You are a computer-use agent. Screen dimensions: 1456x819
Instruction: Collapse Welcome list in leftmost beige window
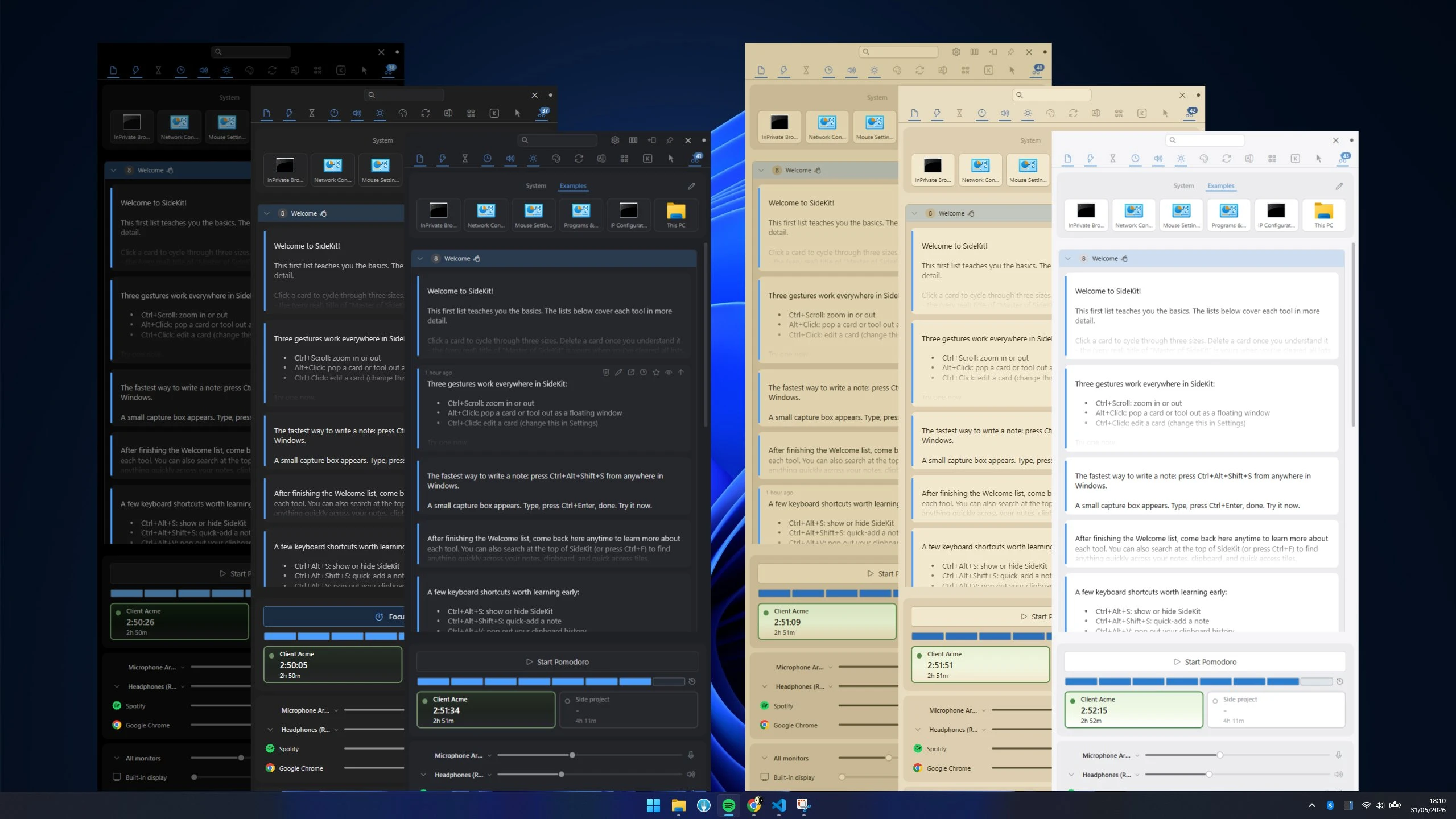761,170
